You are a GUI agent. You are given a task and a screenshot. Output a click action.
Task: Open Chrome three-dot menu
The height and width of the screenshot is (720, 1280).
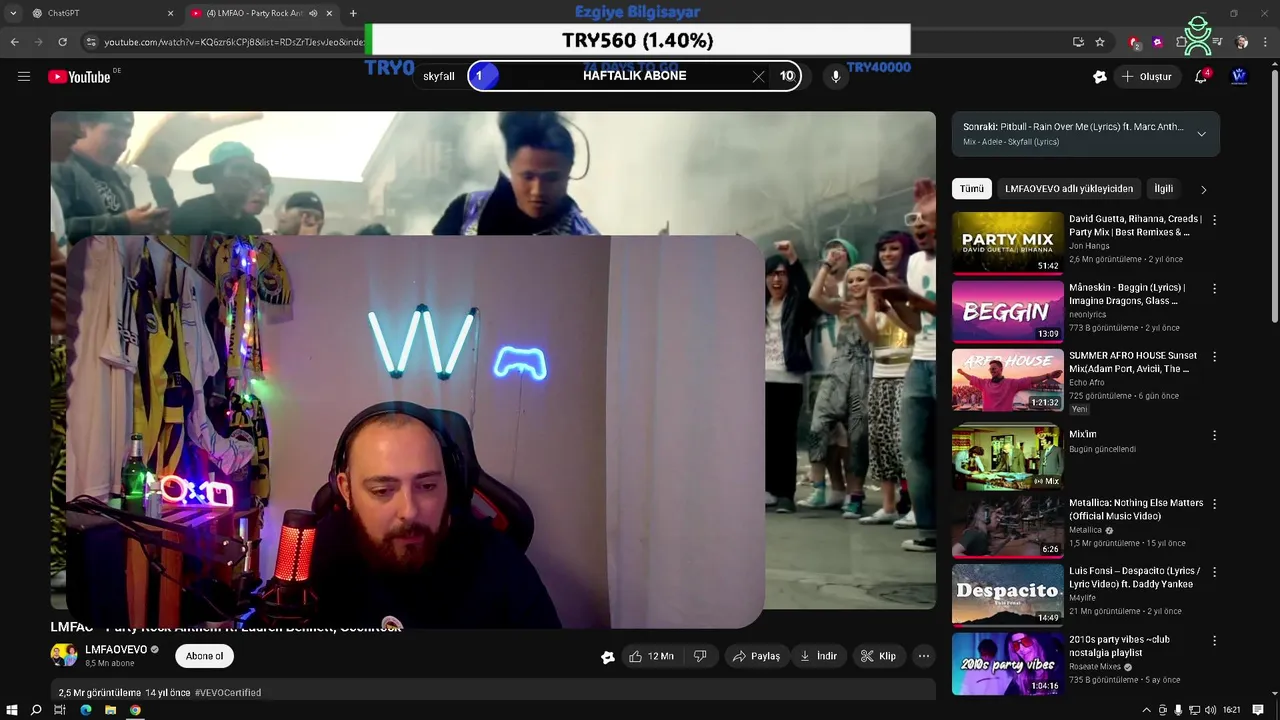[x=1264, y=42]
